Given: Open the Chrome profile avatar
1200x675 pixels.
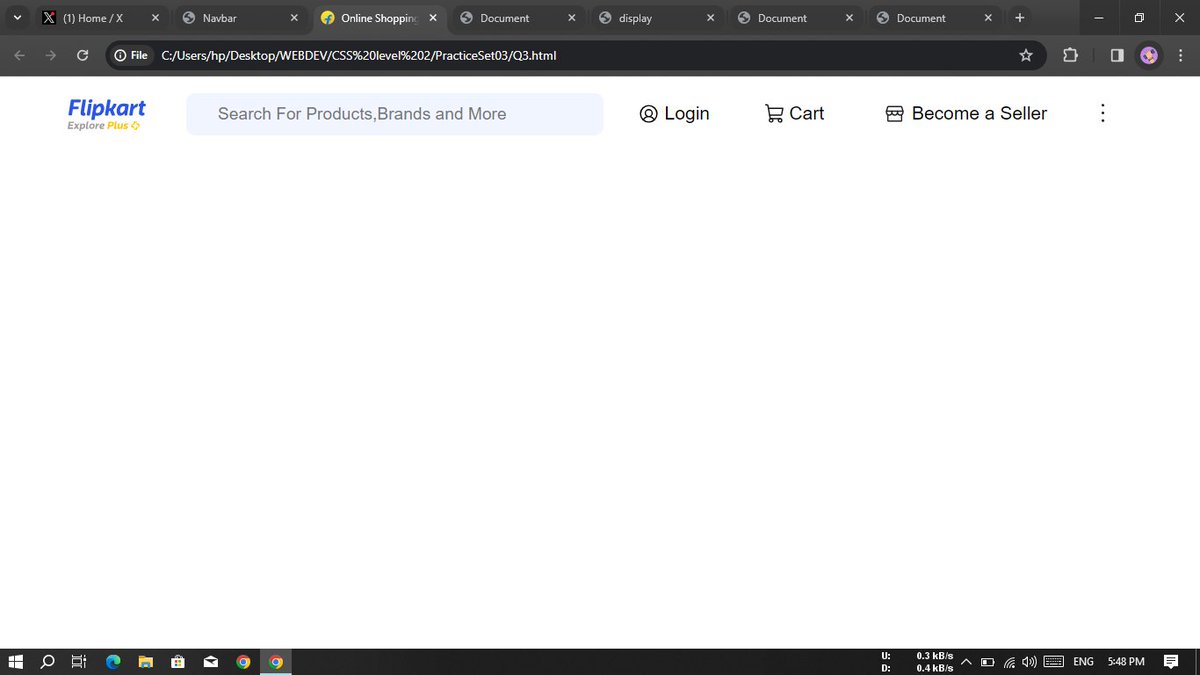Looking at the screenshot, I should pos(1149,55).
